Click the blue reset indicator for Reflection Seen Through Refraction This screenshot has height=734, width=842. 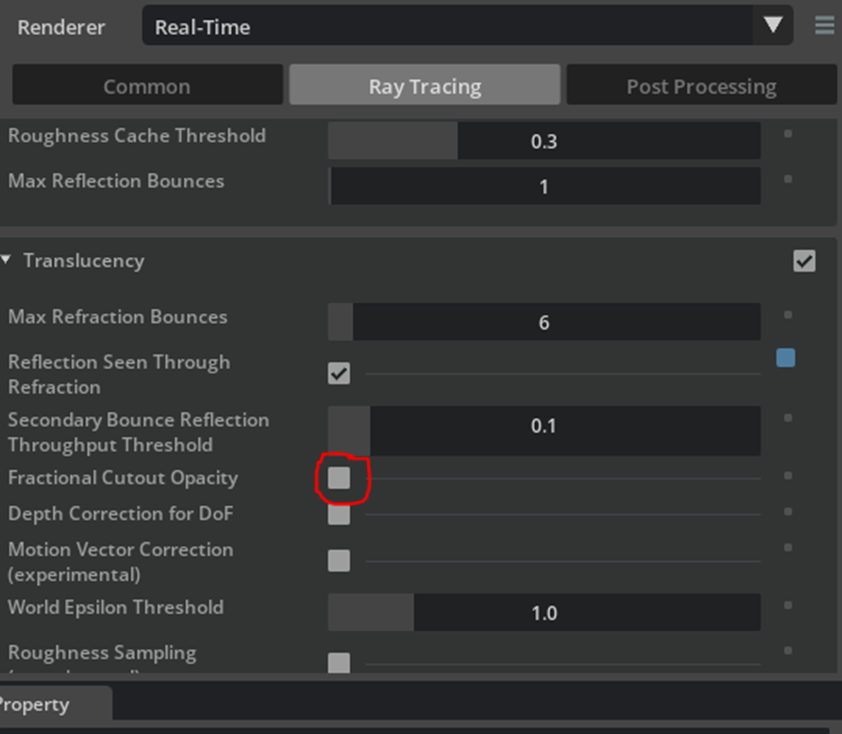click(786, 358)
